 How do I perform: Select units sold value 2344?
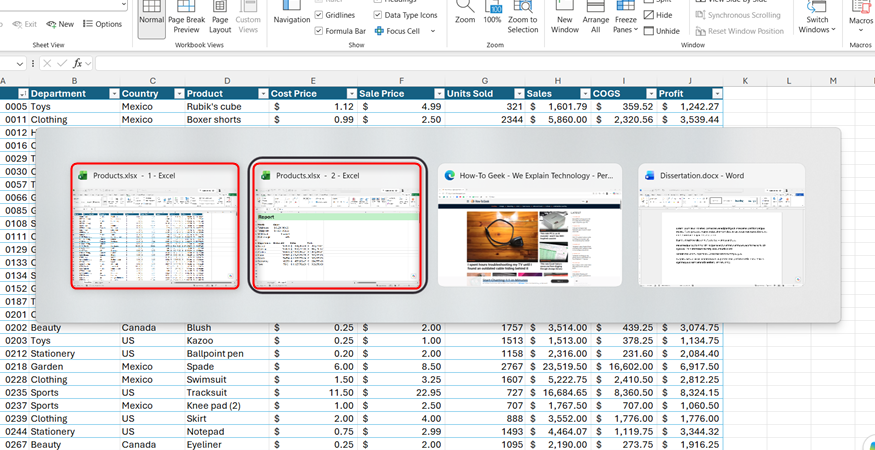(485, 119)
